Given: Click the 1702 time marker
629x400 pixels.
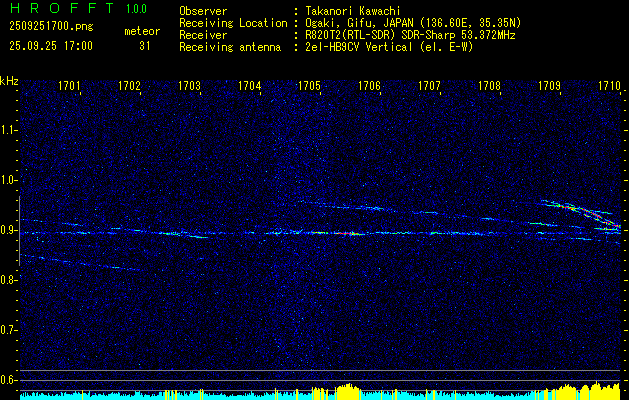Looking at the screenshot, I should click(130, 85).
